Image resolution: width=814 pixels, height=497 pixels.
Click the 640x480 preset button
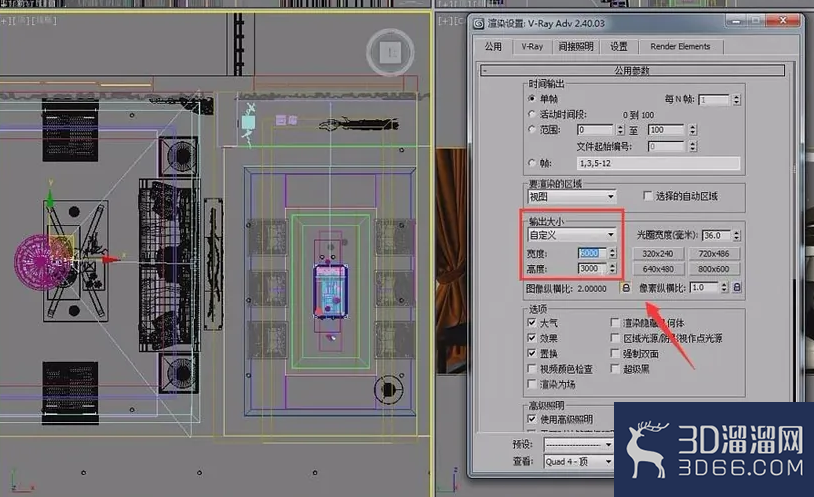(658, 269)
